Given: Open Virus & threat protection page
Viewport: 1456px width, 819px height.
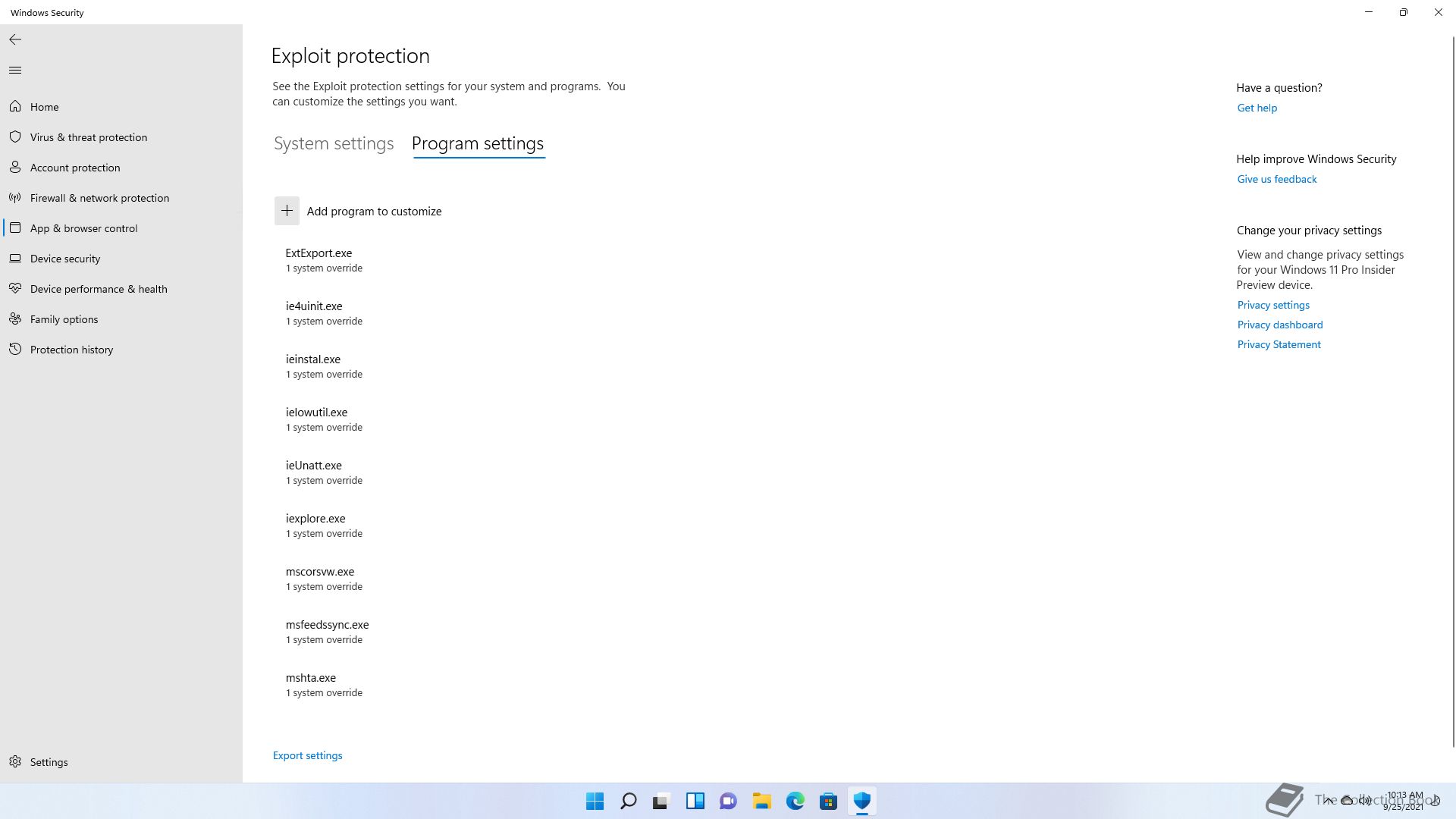Looking at the screenshot, I should [121, 137].
